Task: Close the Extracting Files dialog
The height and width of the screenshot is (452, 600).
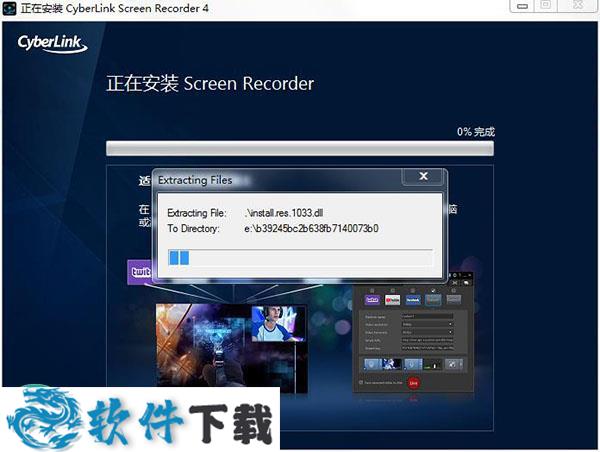Action: tap(423, 176)
